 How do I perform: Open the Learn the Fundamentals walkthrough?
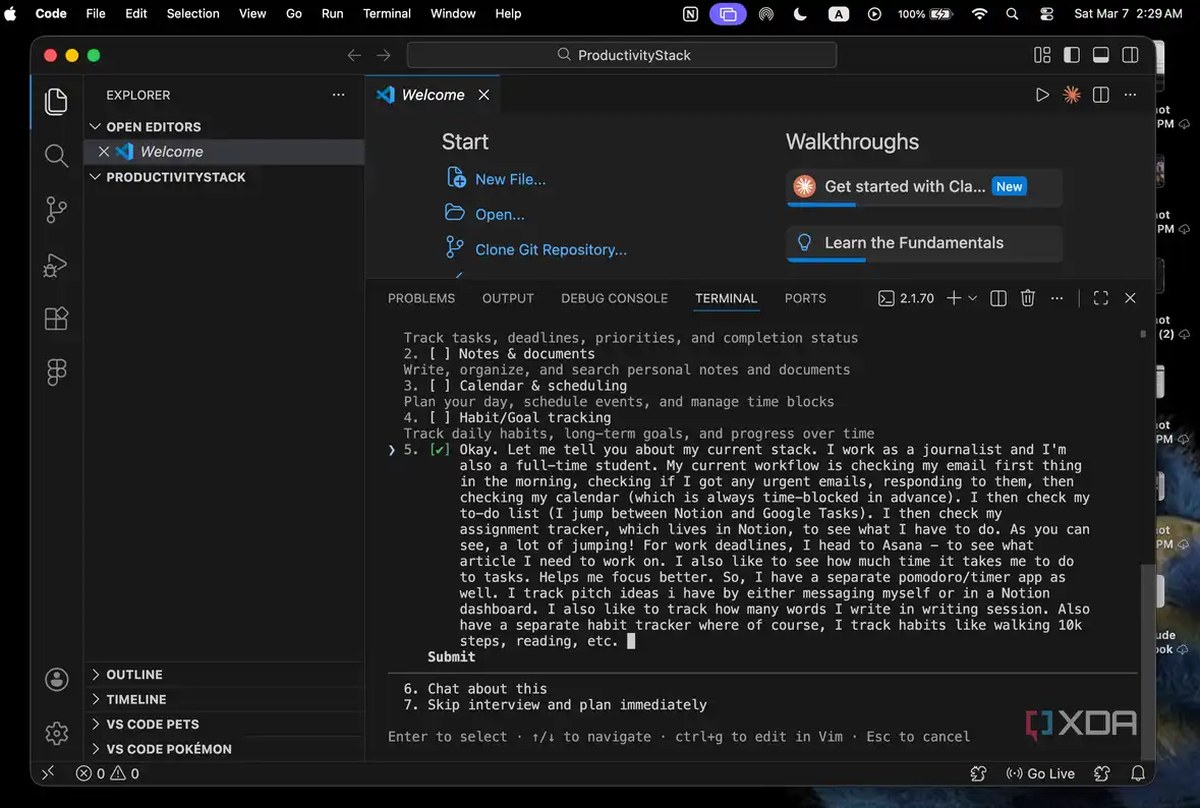[x=924, y=243]
